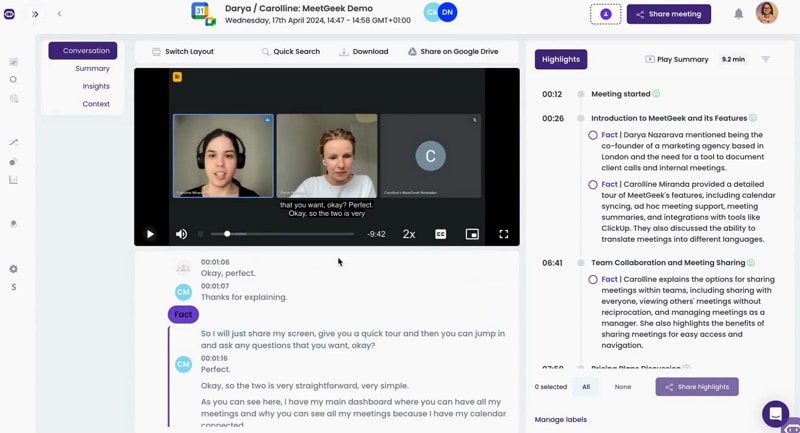Viewport: 800px width, 433px height.
Task: Click Switch Layout
Action: [183, 52]
